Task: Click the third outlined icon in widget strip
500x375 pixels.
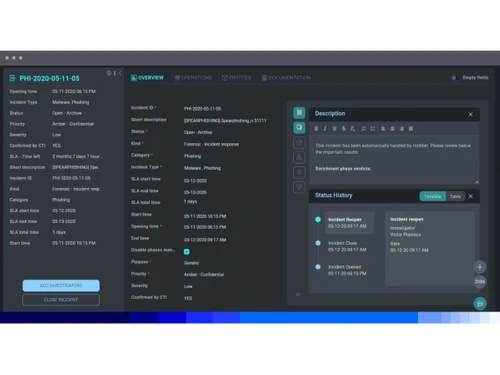Action: 299,143
